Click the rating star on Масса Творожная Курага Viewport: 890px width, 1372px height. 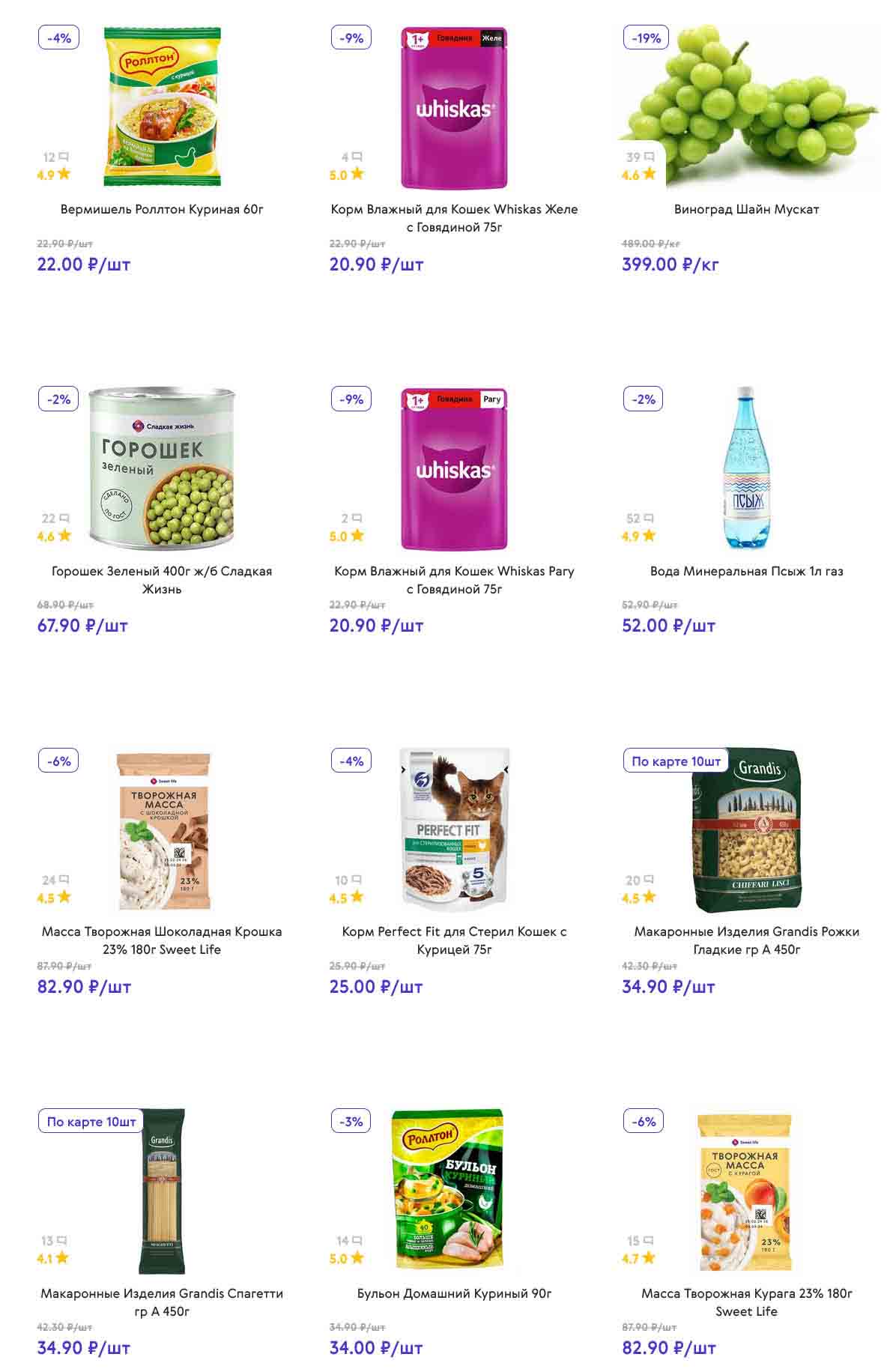coord(649,1258)
